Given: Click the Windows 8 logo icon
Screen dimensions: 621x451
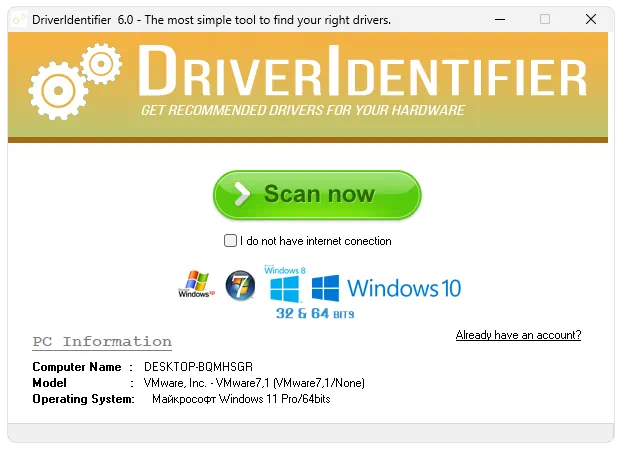Looking at the screenshot, I should (x=285, y=284).
